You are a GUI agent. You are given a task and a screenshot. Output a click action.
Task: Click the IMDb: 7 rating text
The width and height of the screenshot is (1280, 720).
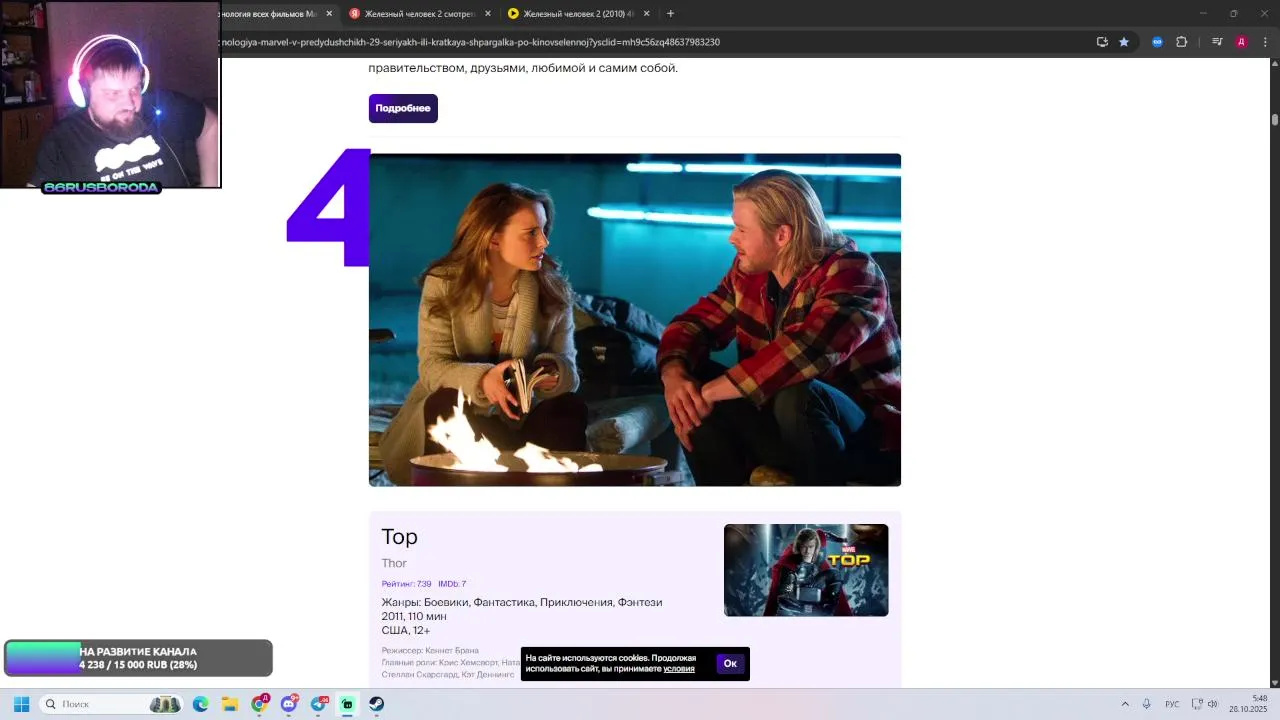(452, 584)
